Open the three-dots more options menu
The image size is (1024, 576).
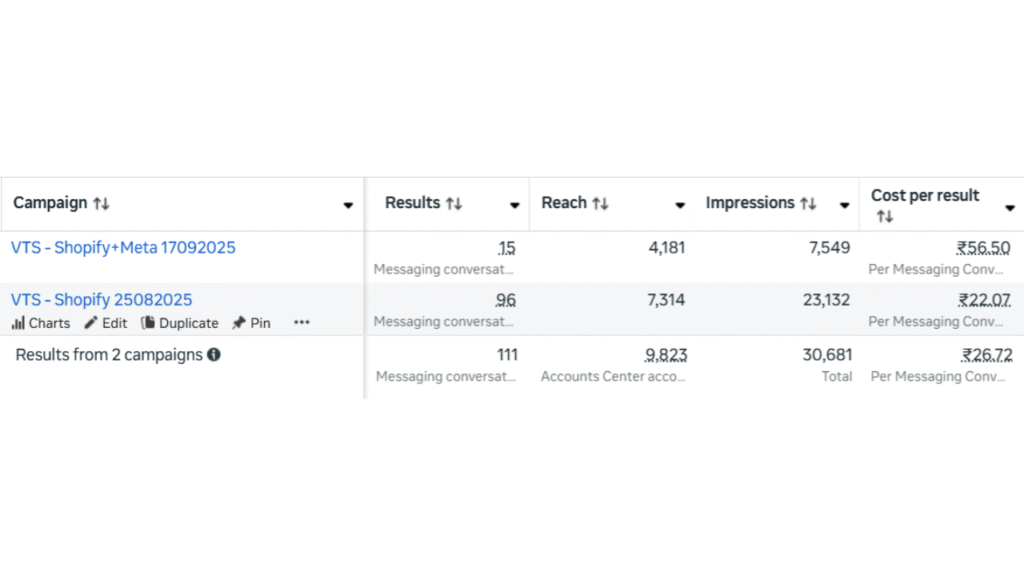(302, 323)
